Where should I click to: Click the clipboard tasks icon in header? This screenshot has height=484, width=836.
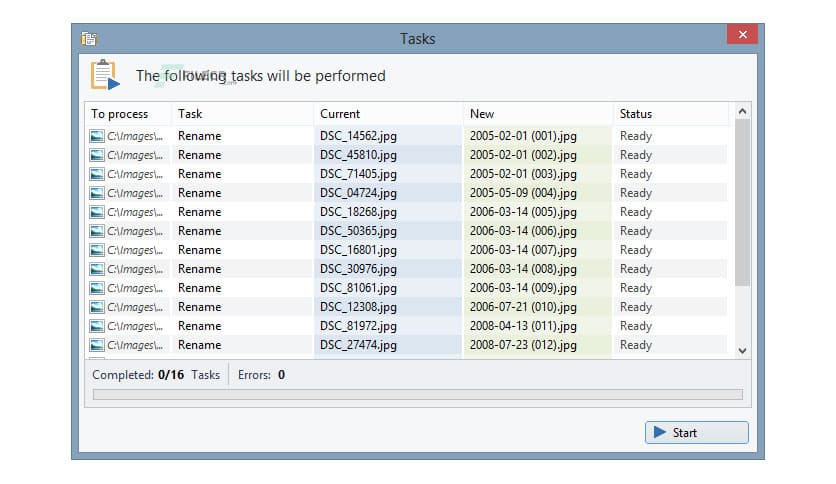pos(104,75)
